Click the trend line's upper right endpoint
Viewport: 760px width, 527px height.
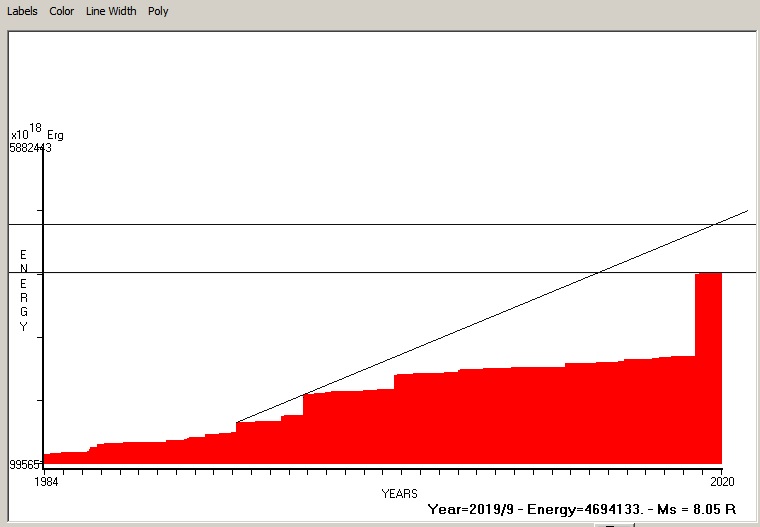coord(746,211)
